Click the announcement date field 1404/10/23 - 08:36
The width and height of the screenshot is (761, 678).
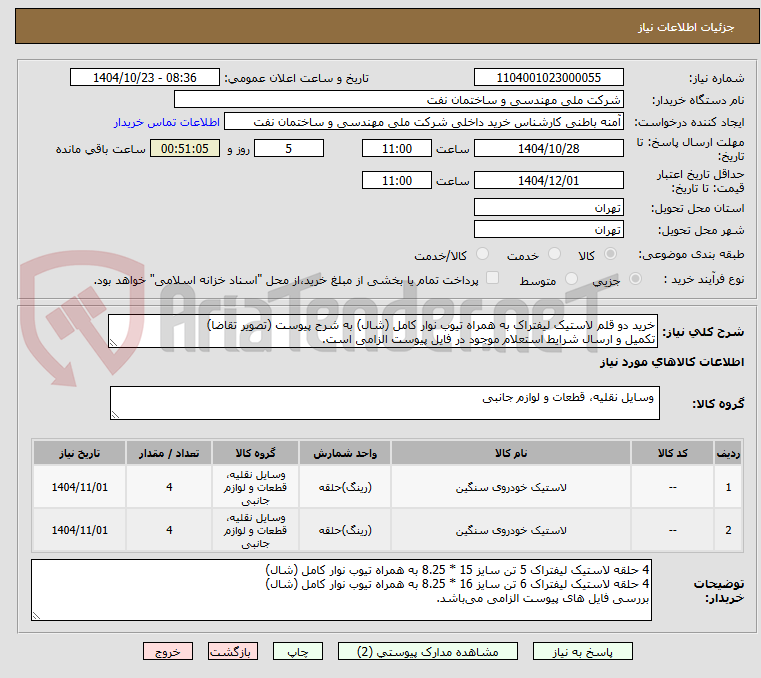145,78
